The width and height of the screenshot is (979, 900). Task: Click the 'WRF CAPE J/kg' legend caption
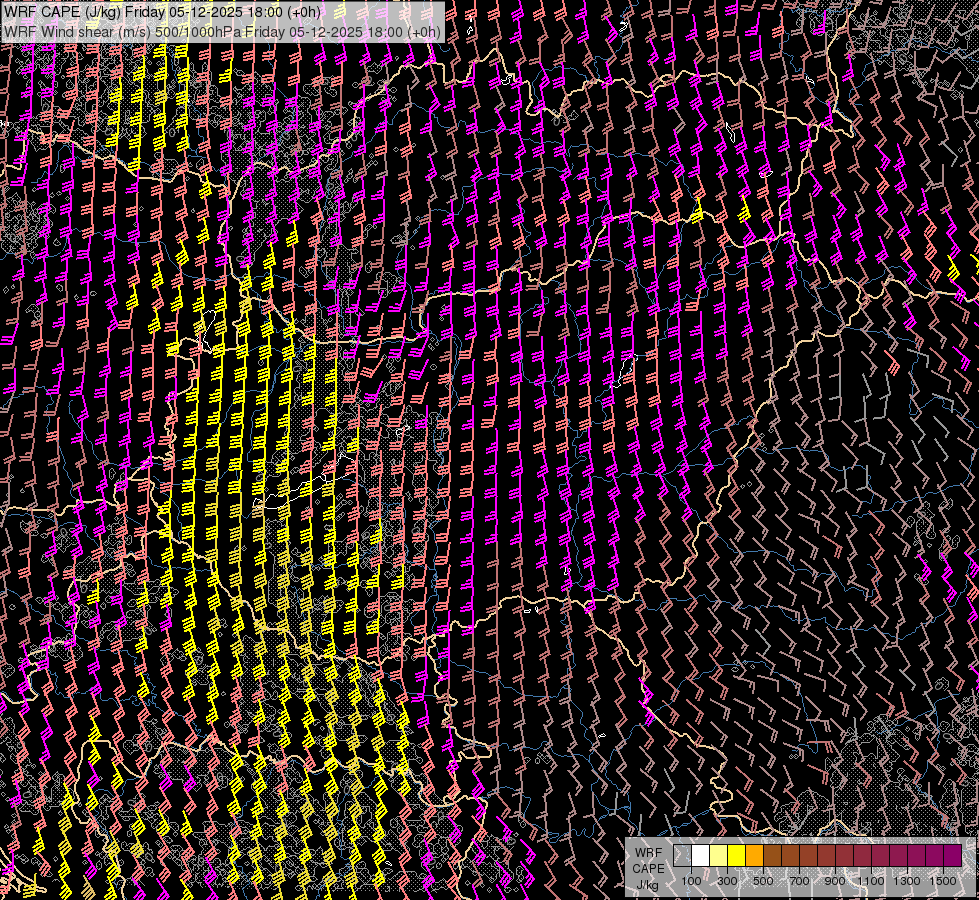tap(647, 868)
